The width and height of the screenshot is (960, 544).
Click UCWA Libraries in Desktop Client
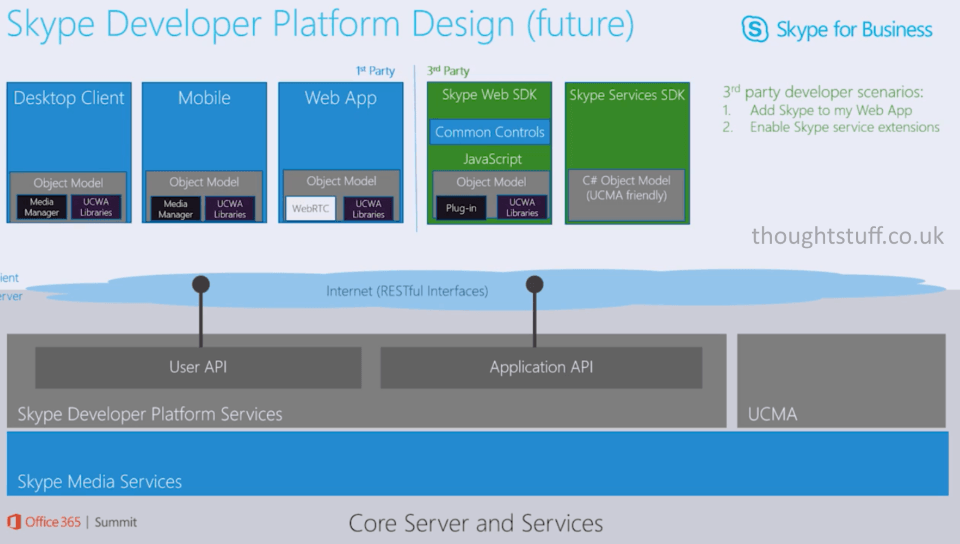pyautogui.click(x=96, y=207)
